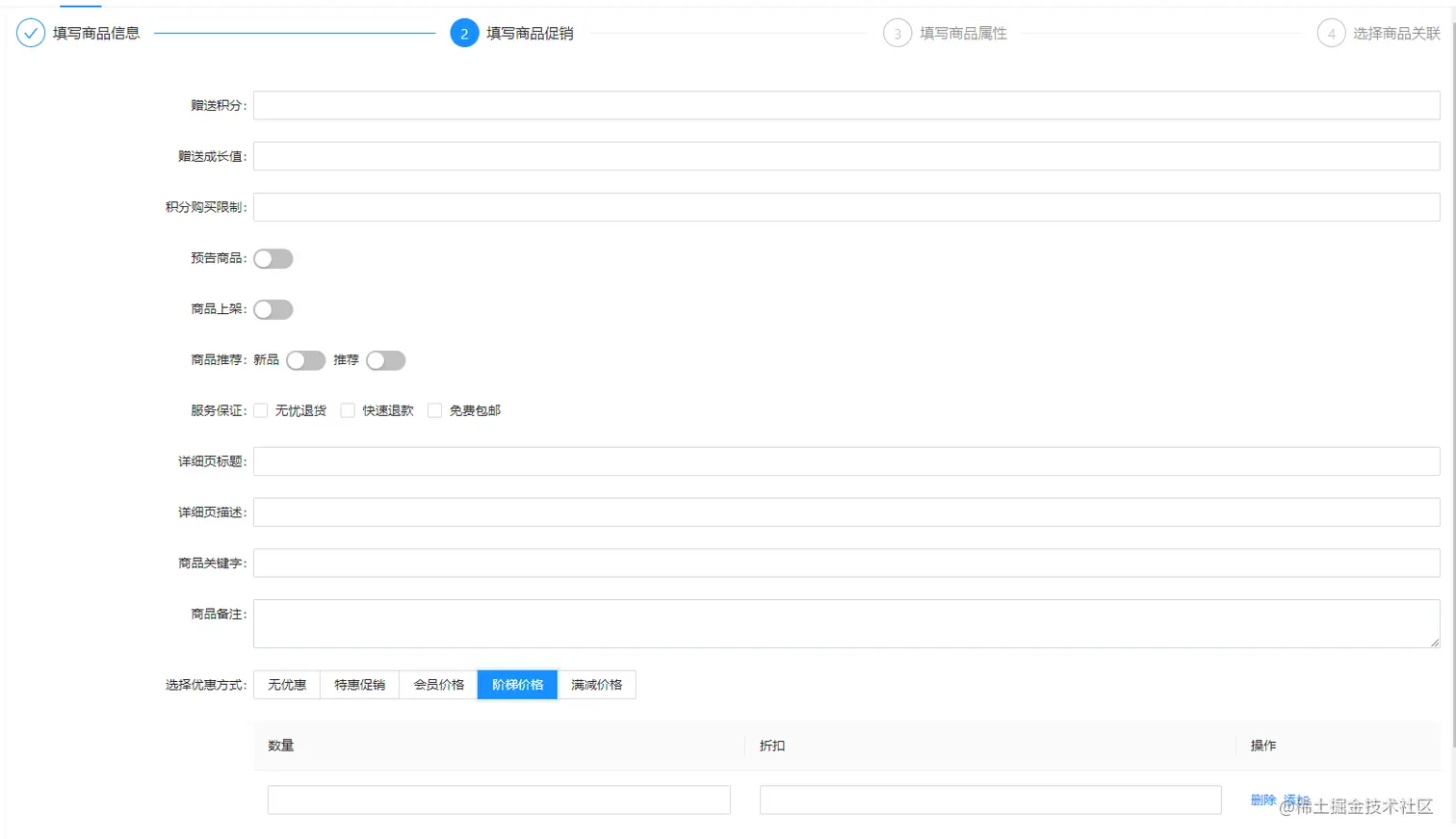Click the 删除 link in table row
The width and height of the screenshot is (1456, 839).
click(x=1263, y=800)
